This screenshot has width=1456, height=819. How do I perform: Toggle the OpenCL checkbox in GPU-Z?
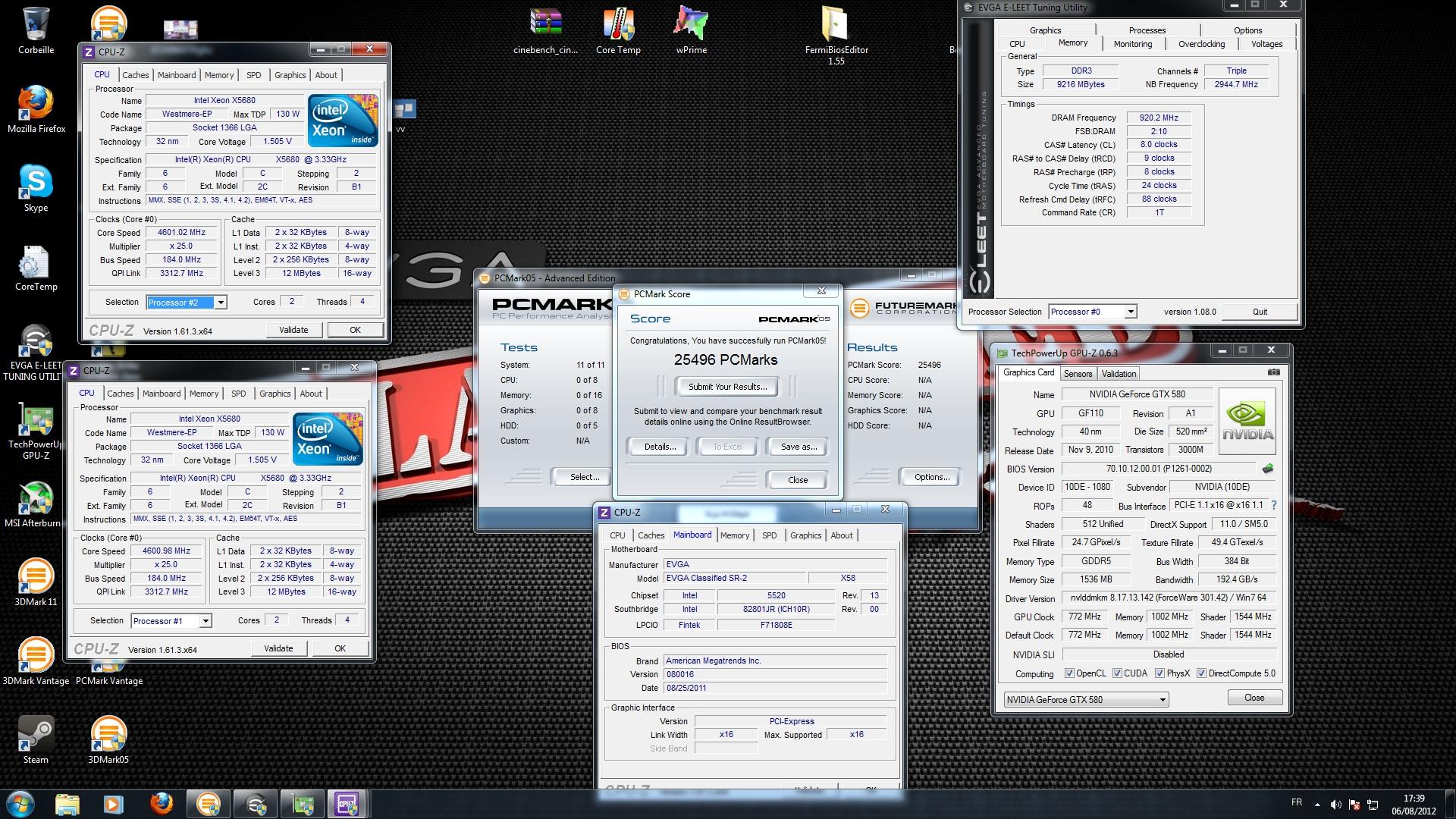coord(1069,673)
